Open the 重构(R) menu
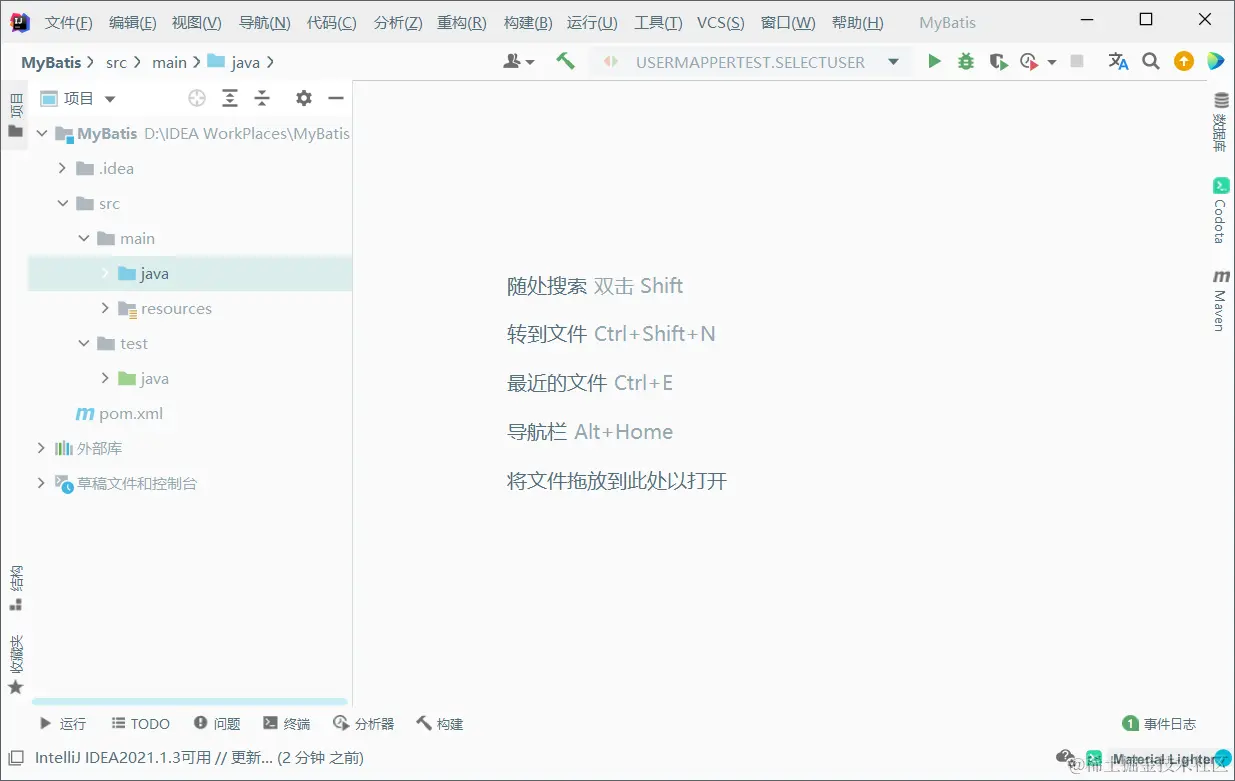The height and width of the screenshot is (781, 1235). [x=462, y=22]
